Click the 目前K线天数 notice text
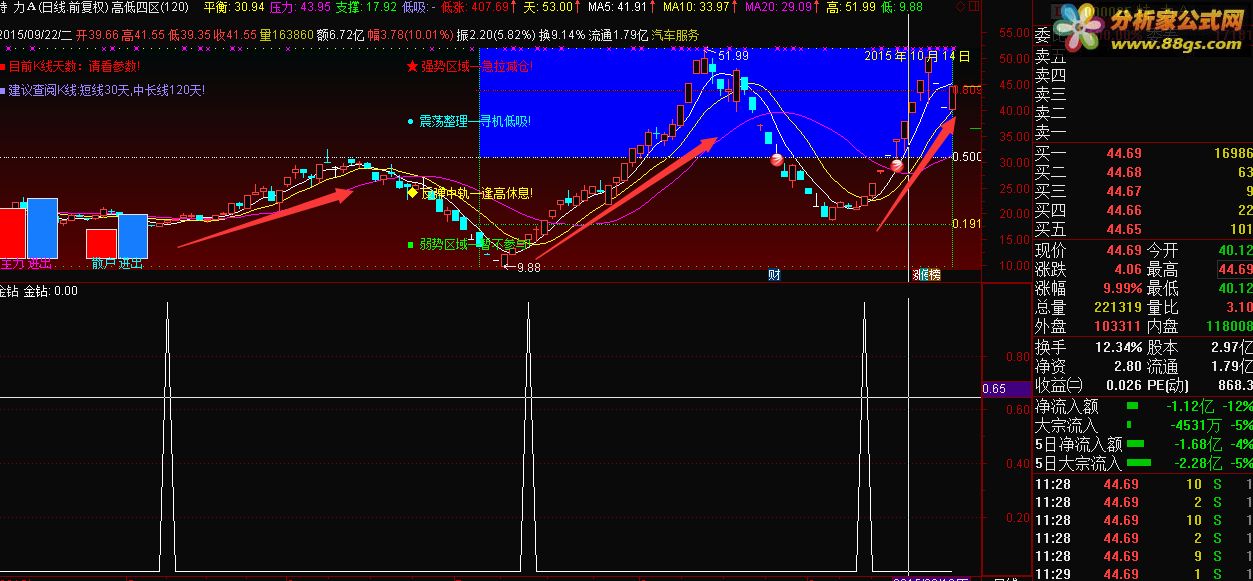 [x=75, y=66]
